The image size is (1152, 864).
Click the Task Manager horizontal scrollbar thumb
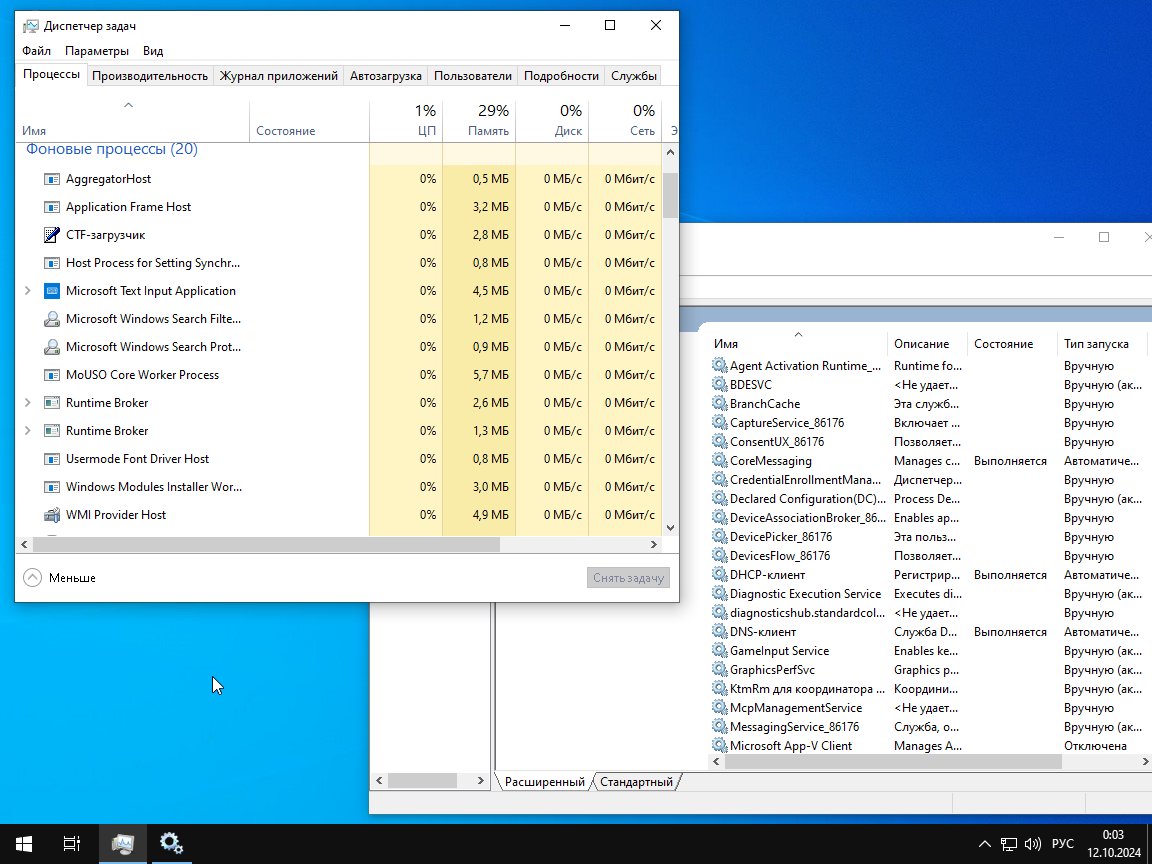point(265,544)
